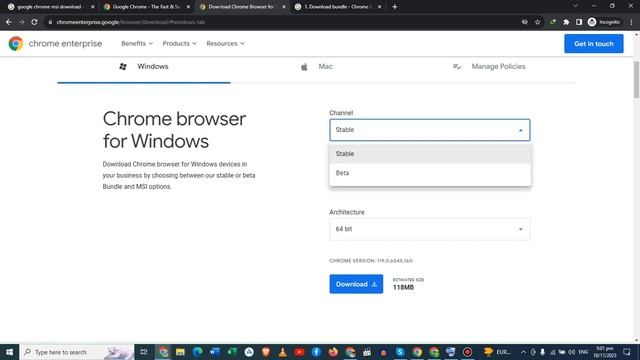Screen dimensions: 640x360
Task: Open the Chrome three-dot menu
Action: 631,22
